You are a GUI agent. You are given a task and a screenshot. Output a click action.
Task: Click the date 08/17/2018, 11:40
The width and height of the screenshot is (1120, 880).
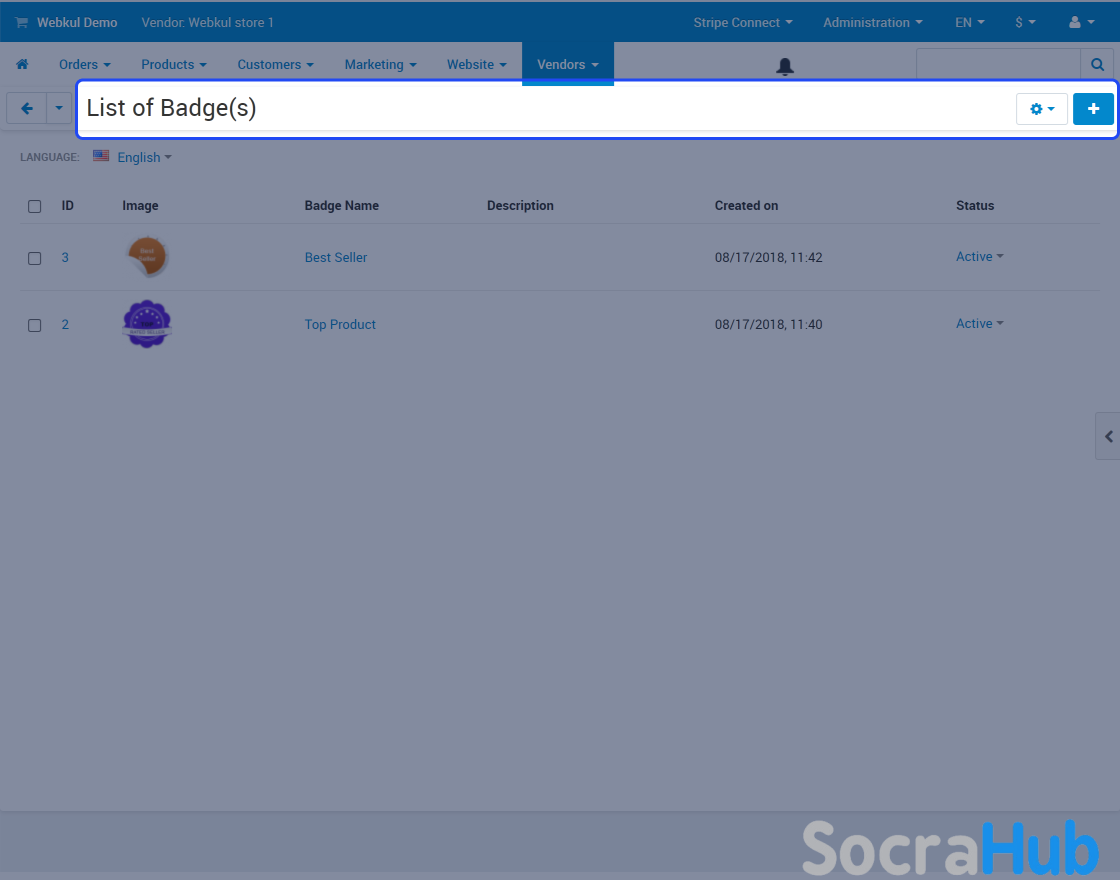click(x=769, y=324)
